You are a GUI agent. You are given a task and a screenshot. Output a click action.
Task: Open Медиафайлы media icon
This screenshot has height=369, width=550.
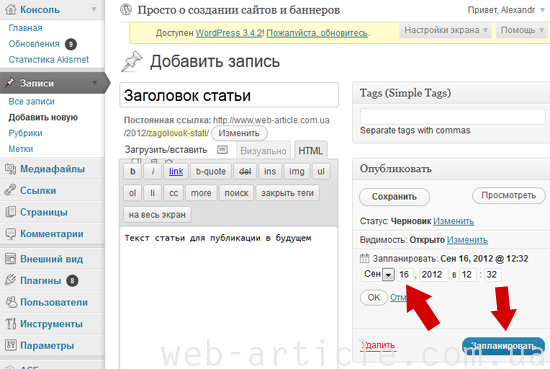pos(11,169)
